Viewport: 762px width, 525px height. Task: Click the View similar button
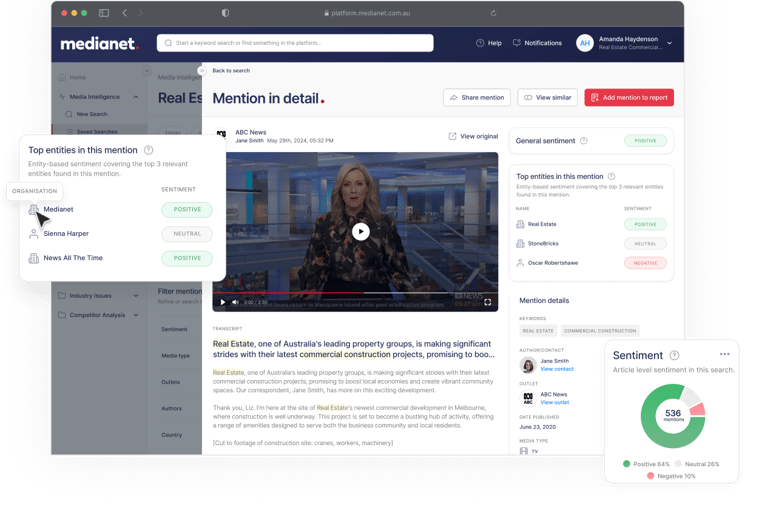547,98
